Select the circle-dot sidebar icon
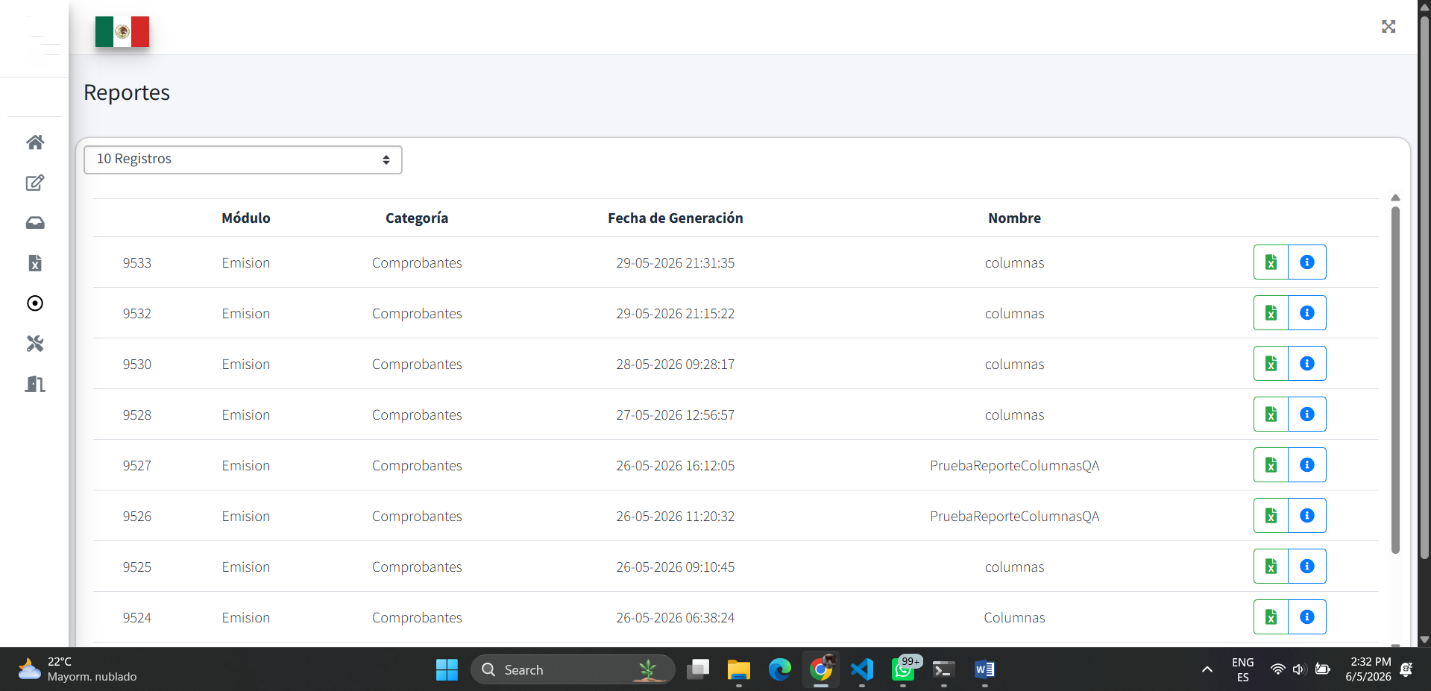 pos(35,303)
